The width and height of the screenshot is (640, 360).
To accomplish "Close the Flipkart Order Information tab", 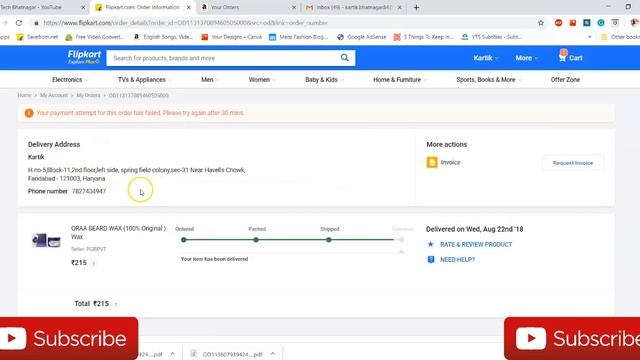I will pyautogui.click(x=189, y=7).
